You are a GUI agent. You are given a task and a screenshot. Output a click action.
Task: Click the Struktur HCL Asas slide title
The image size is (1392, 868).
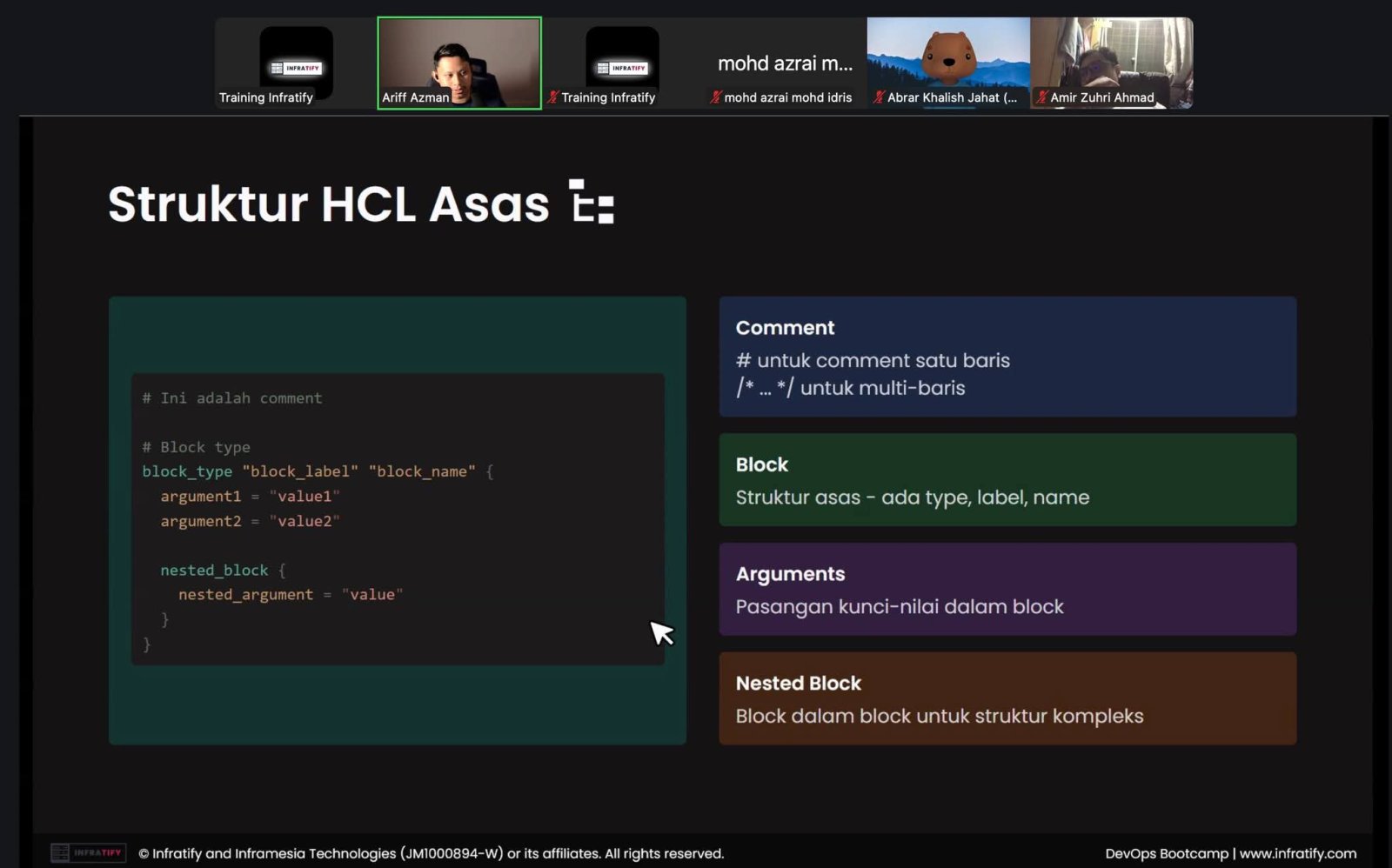pyautogui.click(x=328, y=204)
